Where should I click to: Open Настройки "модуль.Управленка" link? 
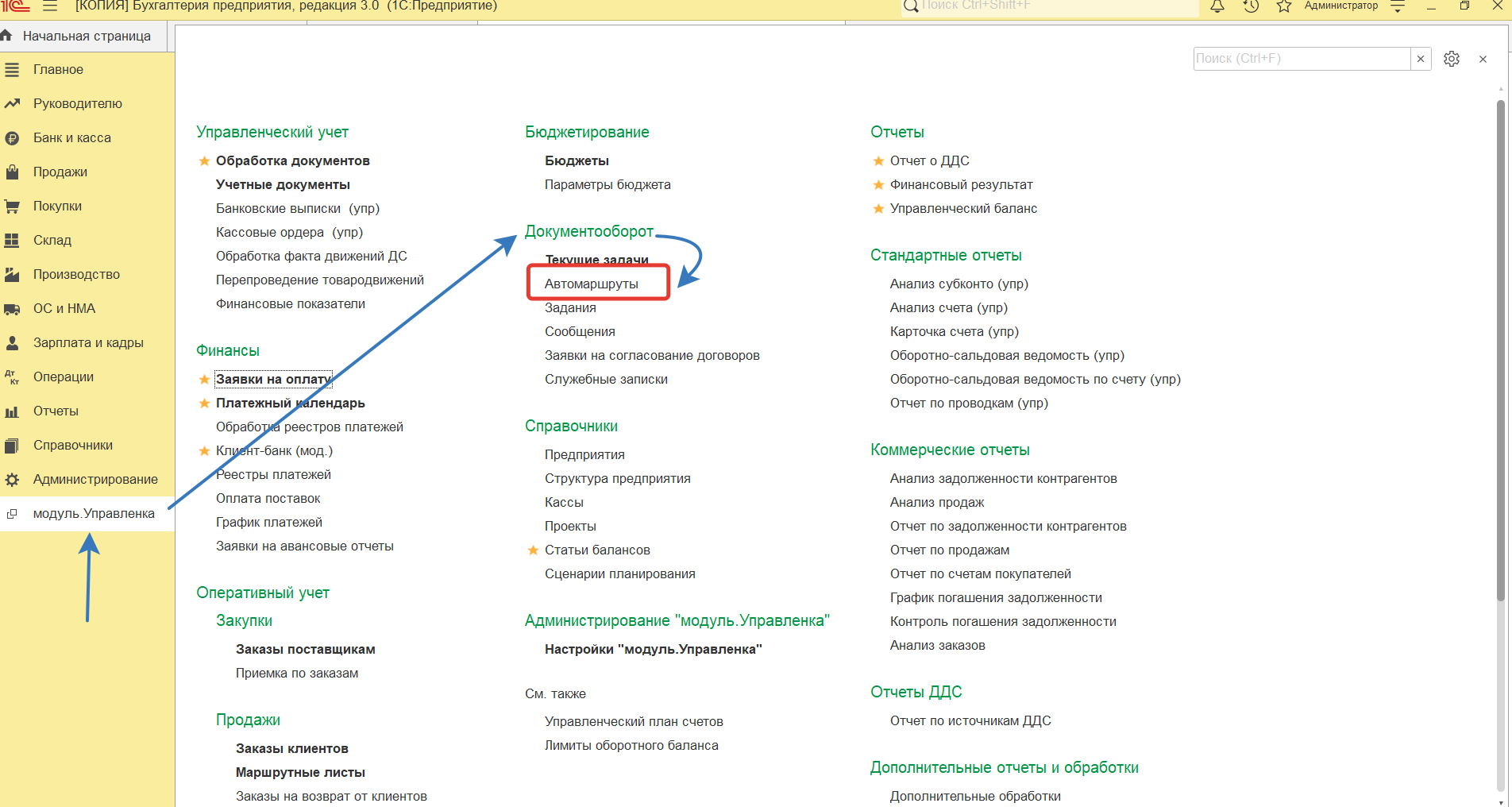click(x=654, y=650)
